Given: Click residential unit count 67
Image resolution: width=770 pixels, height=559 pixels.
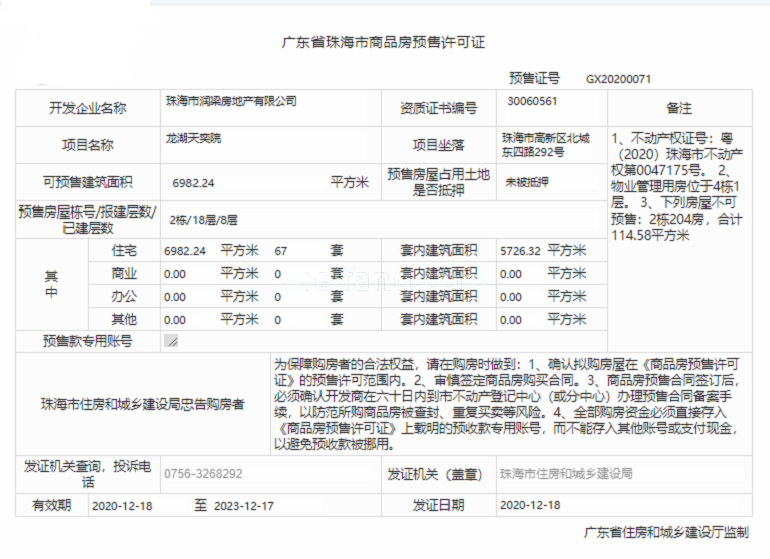Looking at the screenshot, I should [280, 251].
